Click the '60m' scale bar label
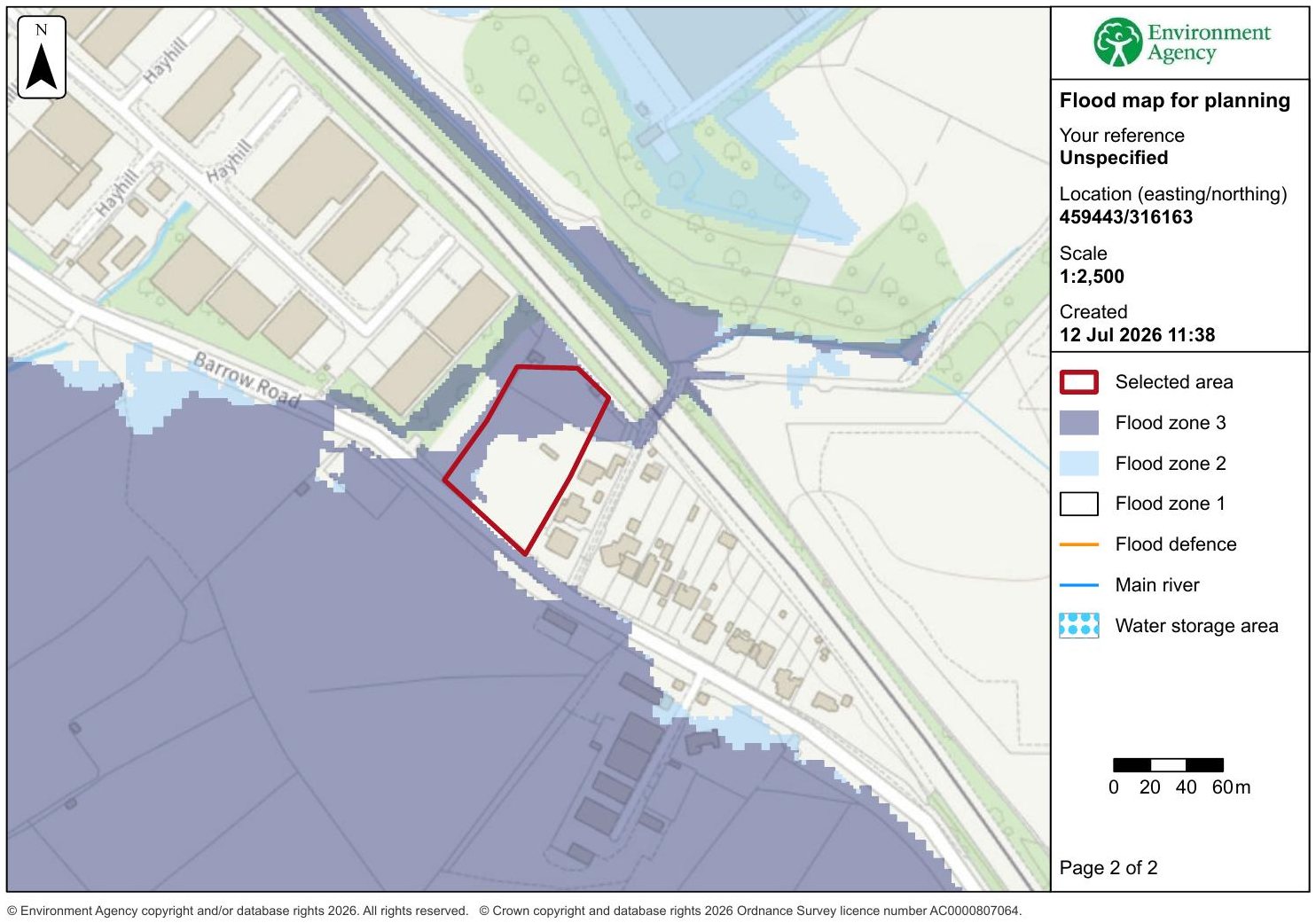This screenshot has height=923, width=1316. pyautogui.click(x=1232, y=787)
